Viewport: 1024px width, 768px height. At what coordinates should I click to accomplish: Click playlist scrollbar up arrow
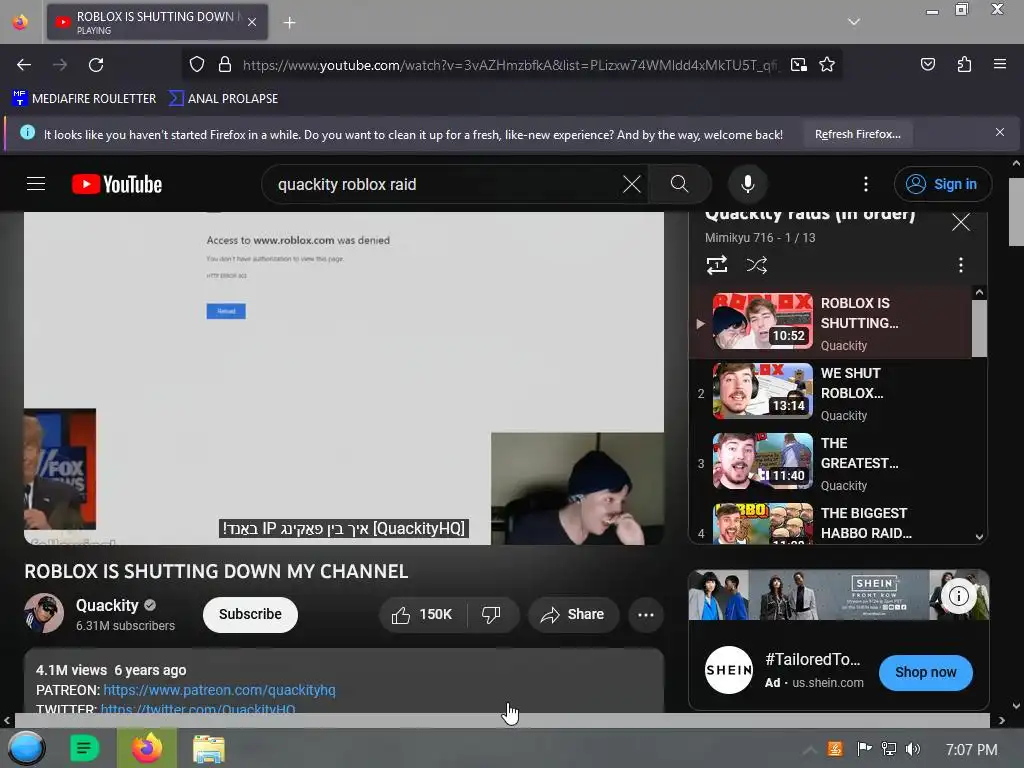pyautogui.click(x=979, y=293)
